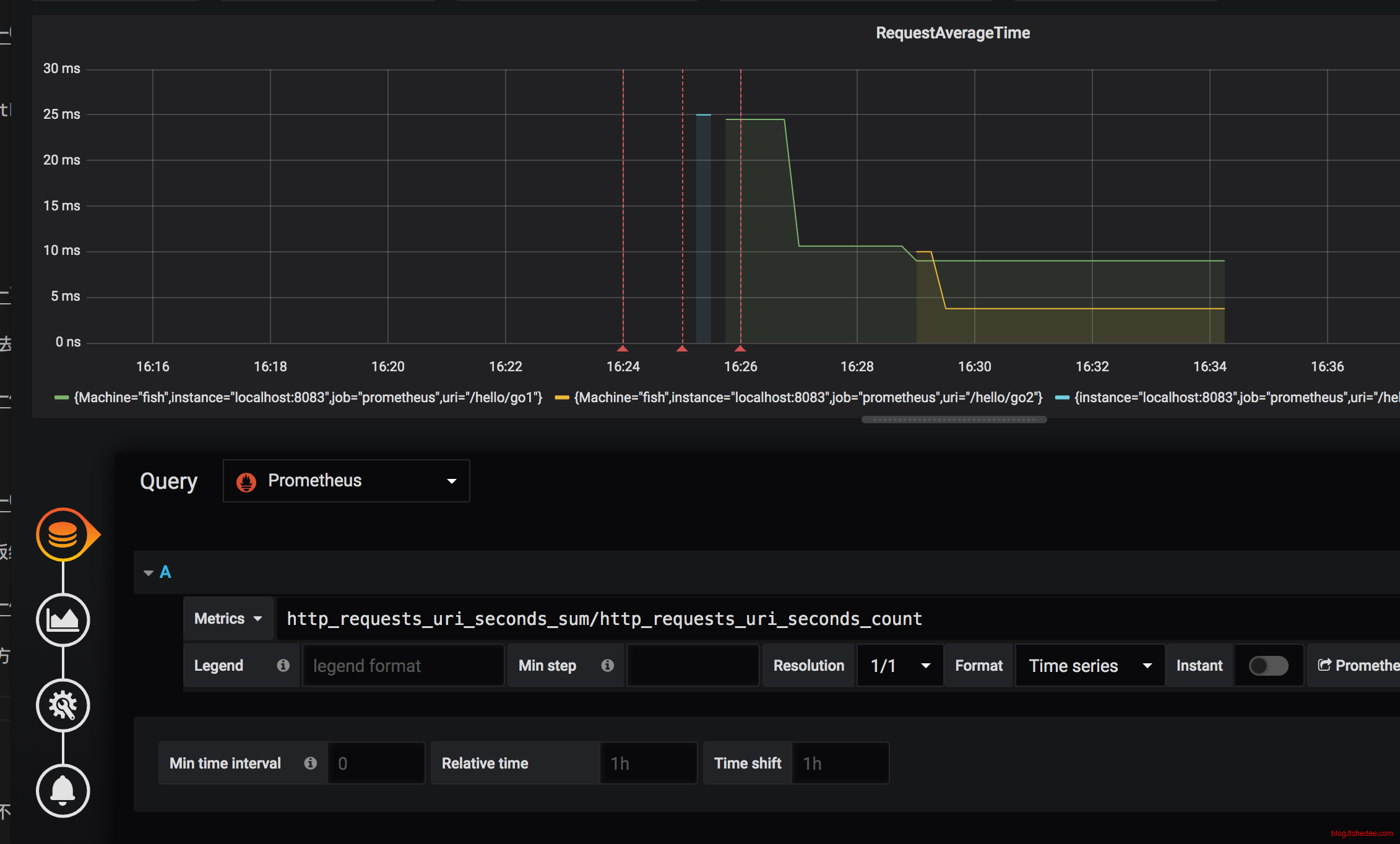The width and height of the screenshot is (1400, 844).
Task: Toggle /hello/go2 series in legend
Action: click(x=808, y=397)
